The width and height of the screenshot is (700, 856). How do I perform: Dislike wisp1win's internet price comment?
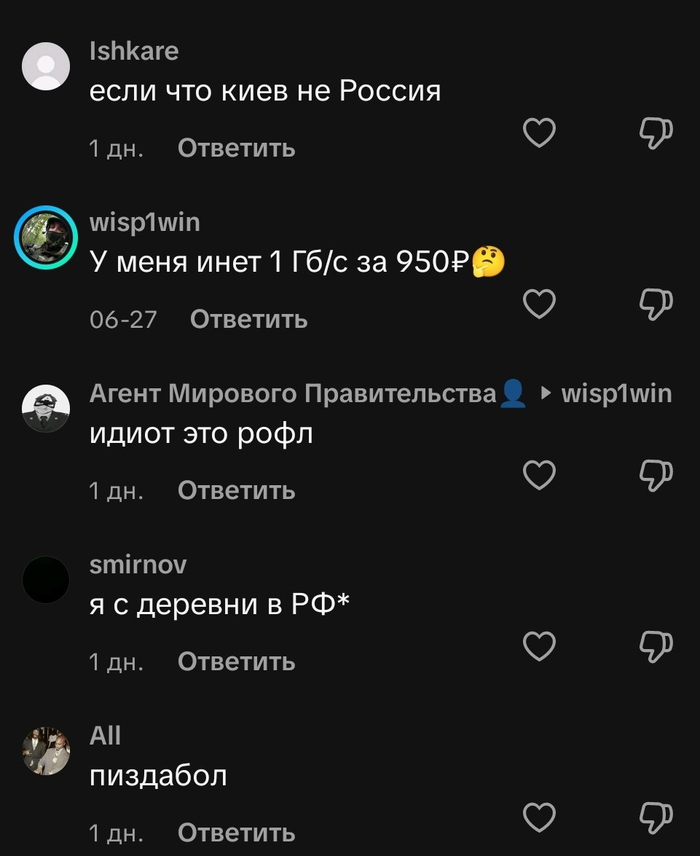tap(656, 304)
